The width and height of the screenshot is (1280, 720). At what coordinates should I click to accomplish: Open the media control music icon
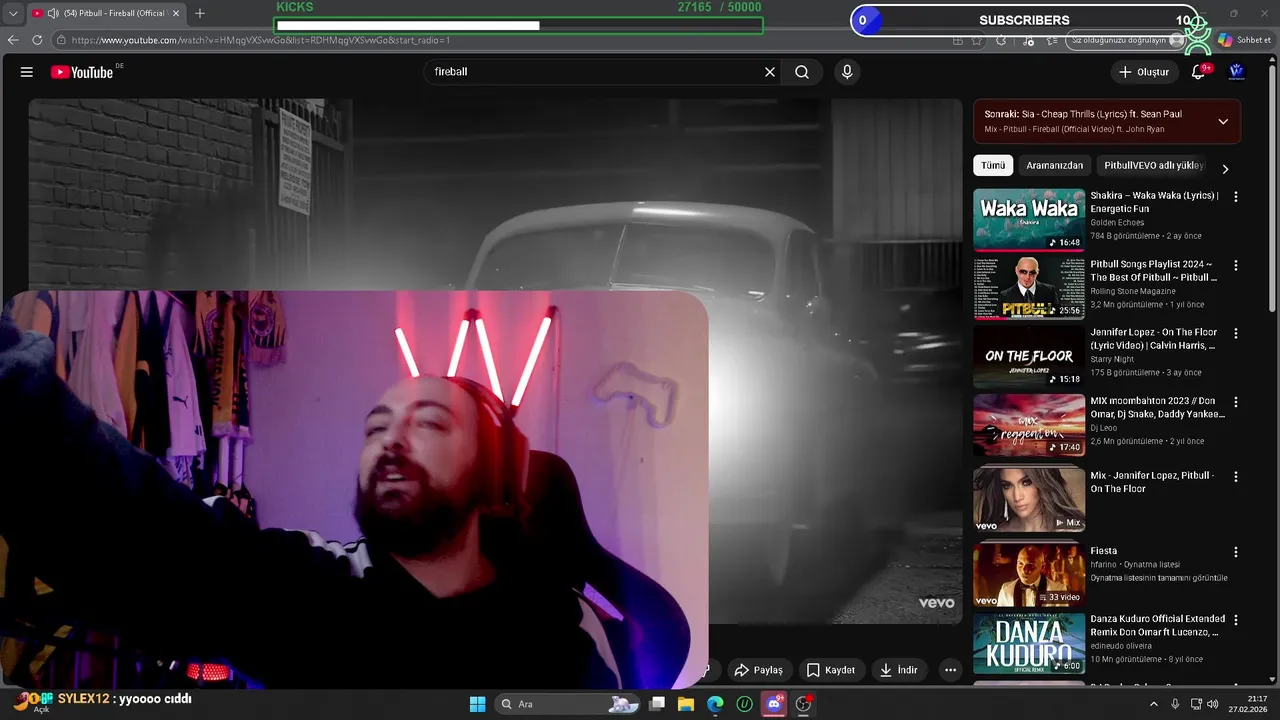point(1028,40)
